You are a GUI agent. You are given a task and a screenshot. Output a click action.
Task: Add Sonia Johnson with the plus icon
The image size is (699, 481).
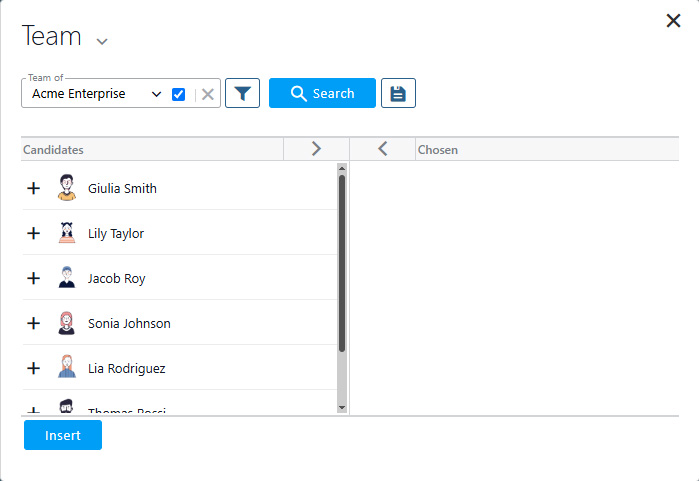(x=33, y=323)
